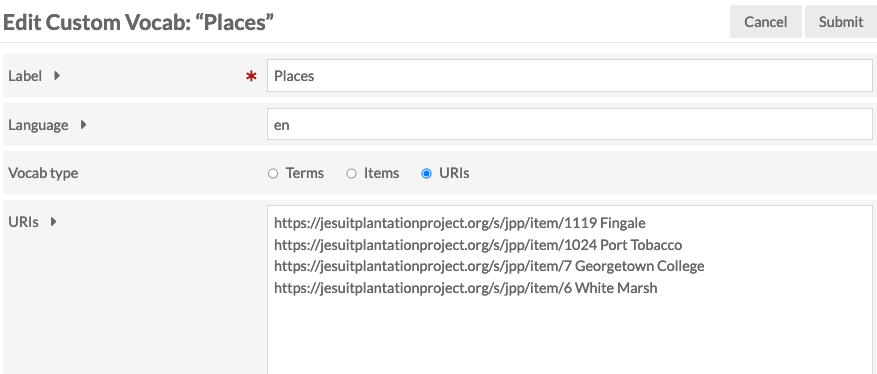
Task: Select the URIs vocab type
Action: pos(427,173)
